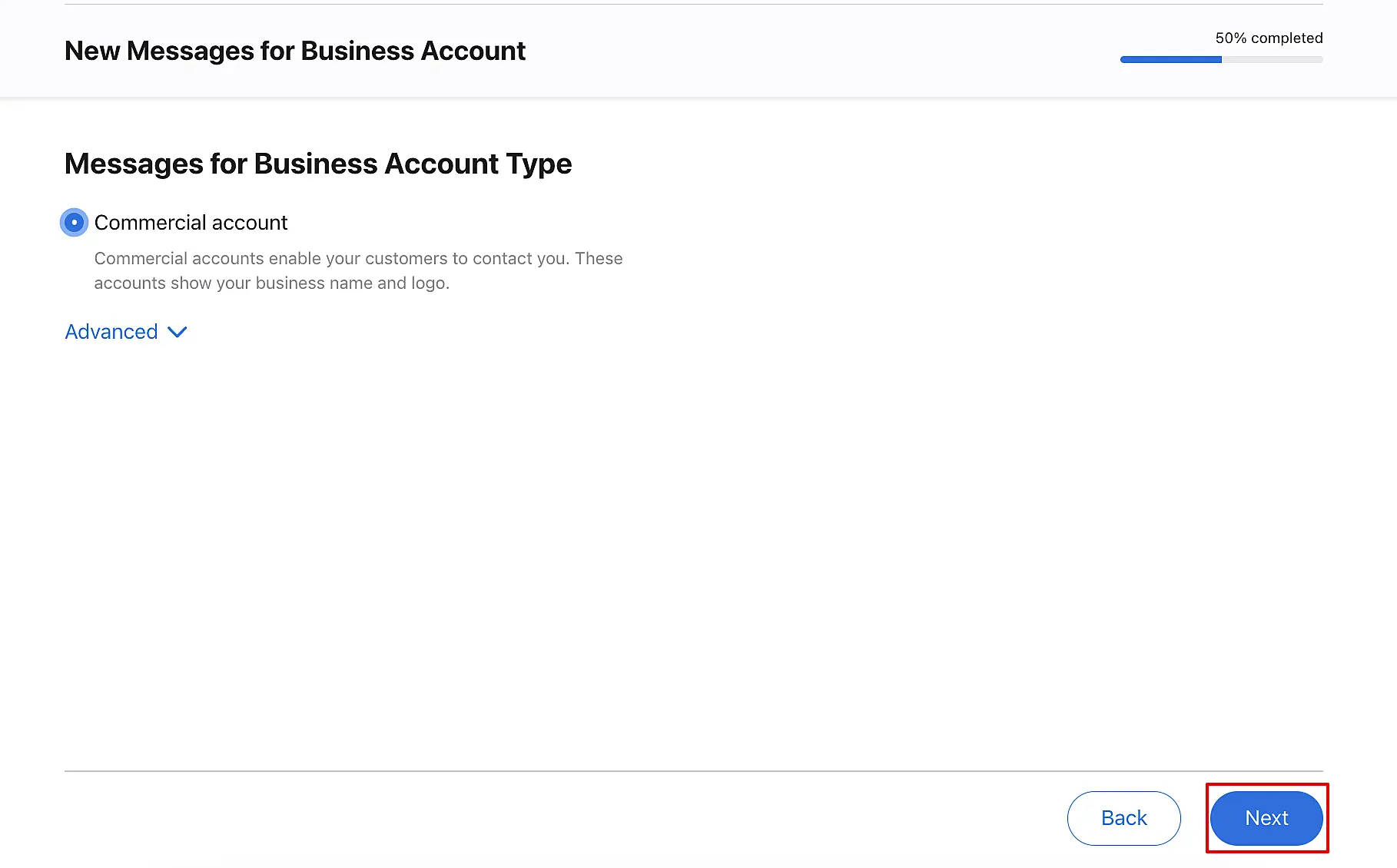Screen dimensions: 1397x868
Task: Click the Next button's text label
Action: point(1266,818)
